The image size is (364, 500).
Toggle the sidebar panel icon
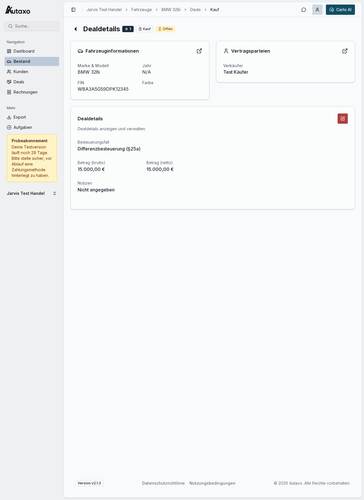click(x=74, y=10)
